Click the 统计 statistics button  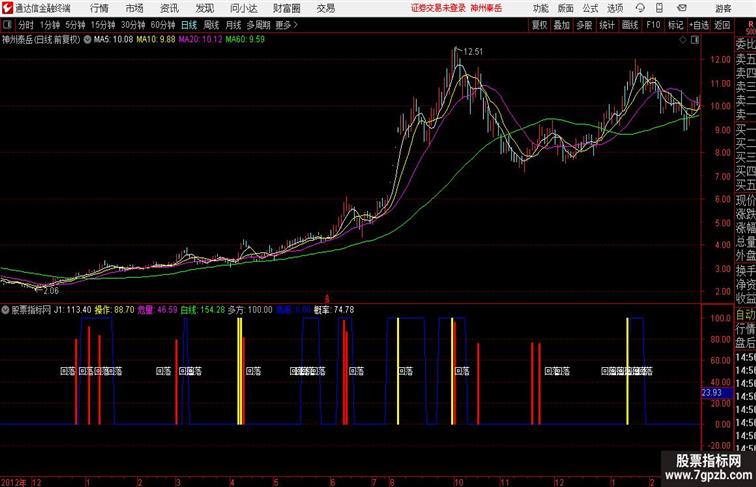coord(607,25)
